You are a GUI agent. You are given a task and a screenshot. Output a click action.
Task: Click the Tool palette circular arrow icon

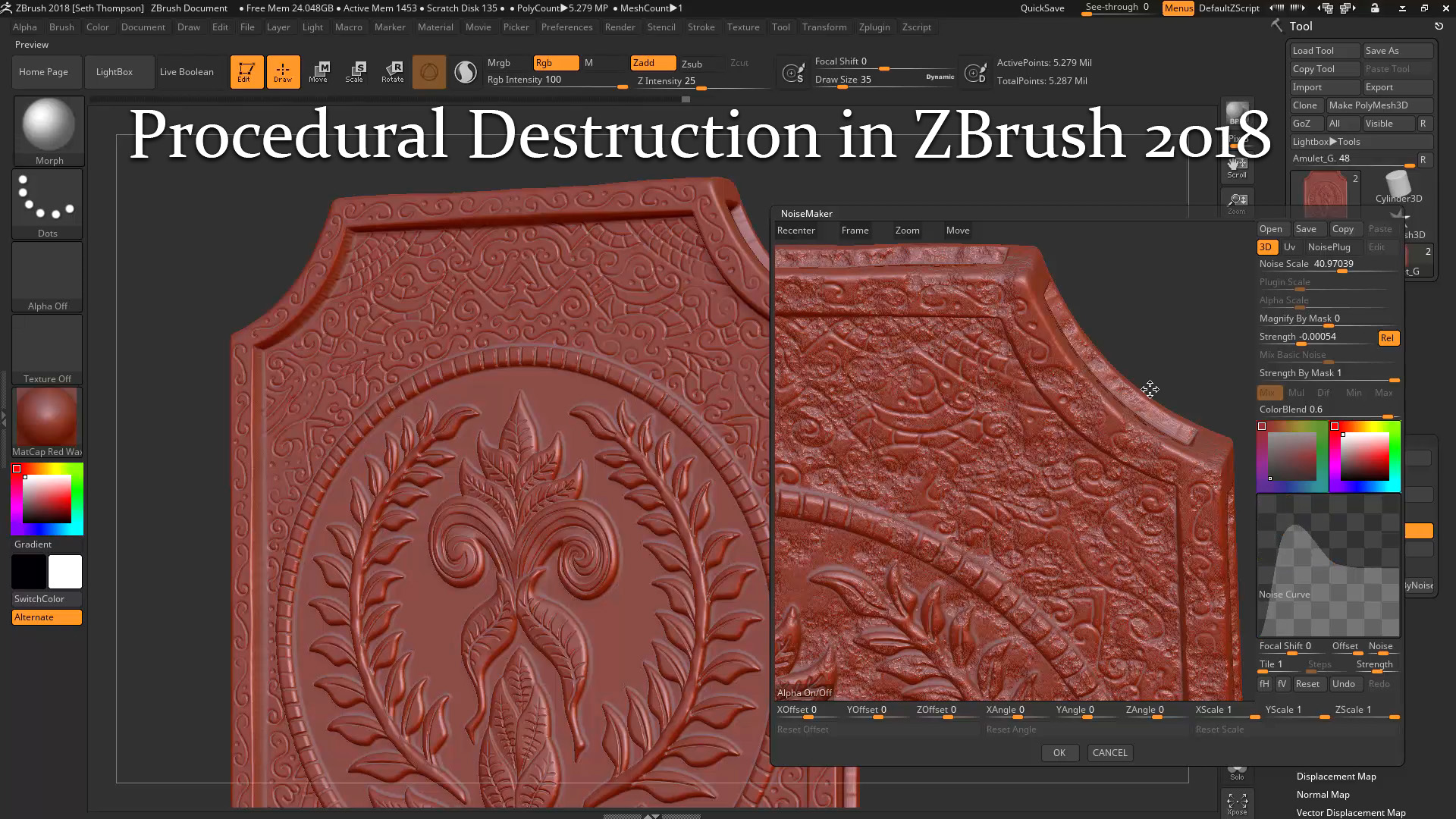[1439, 26]
